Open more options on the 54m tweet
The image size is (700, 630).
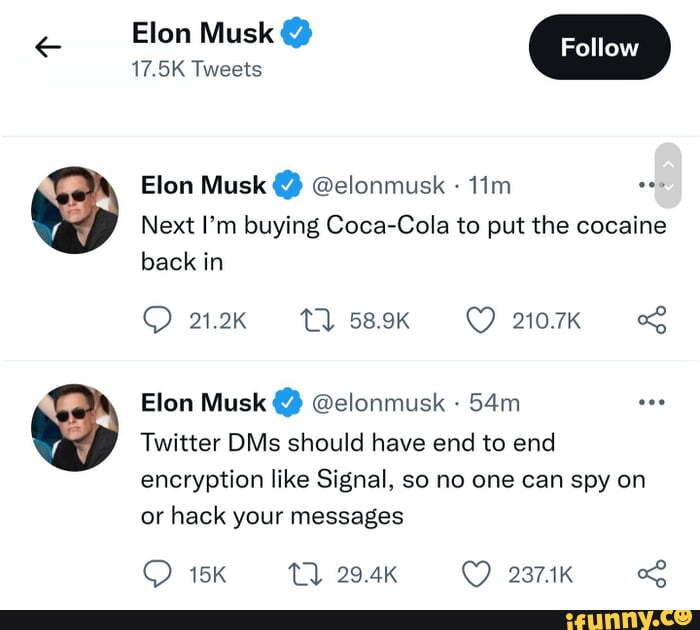point(652,402)
